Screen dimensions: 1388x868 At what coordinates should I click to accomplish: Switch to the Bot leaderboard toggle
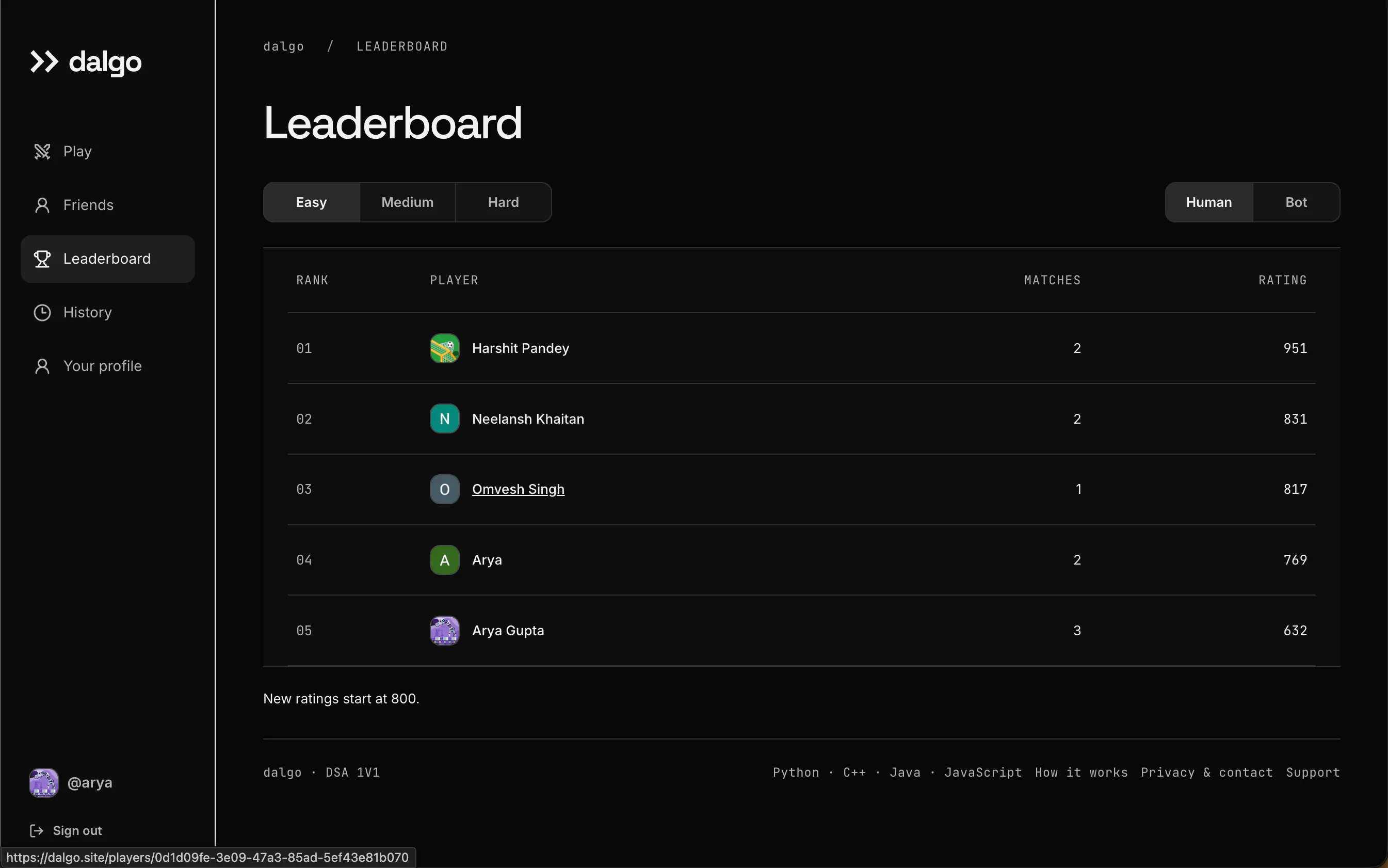tap(1296, 202)
